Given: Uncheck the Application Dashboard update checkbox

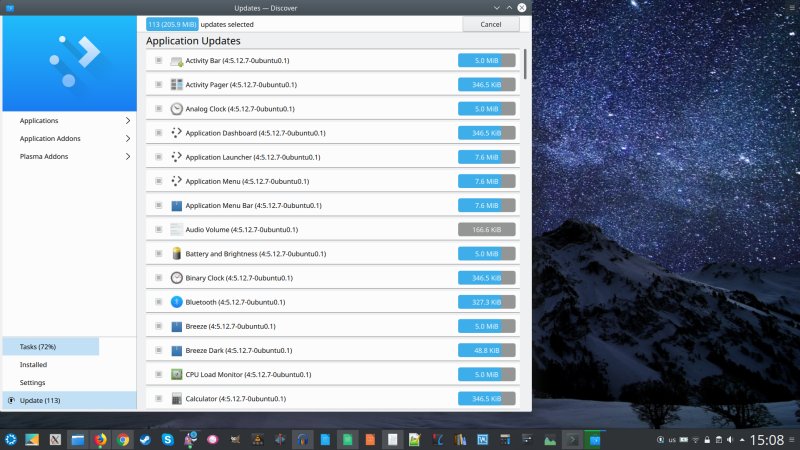Looking at the screenshot, I should pos(159,133).
